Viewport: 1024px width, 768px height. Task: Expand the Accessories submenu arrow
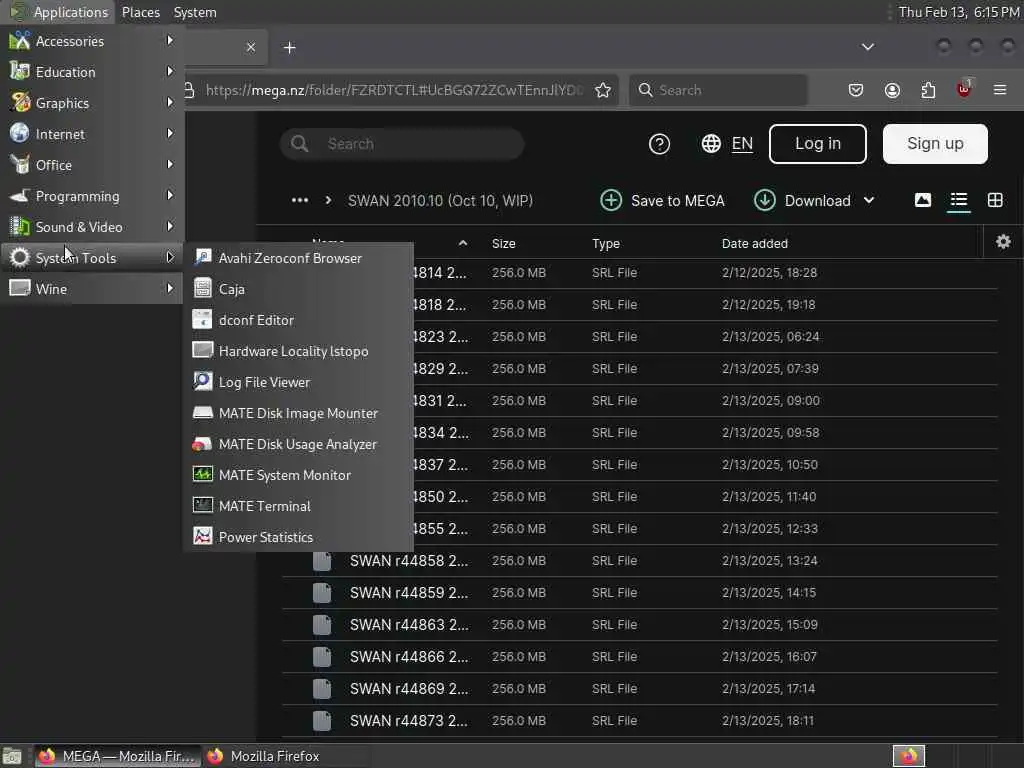pos(170,40)
